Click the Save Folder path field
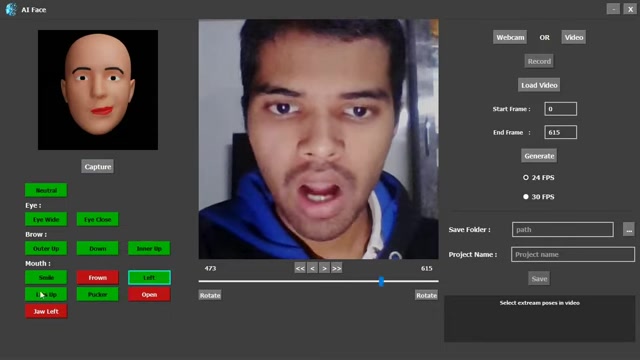The height and width of the screenshot is (360, 640). (562, 229)
